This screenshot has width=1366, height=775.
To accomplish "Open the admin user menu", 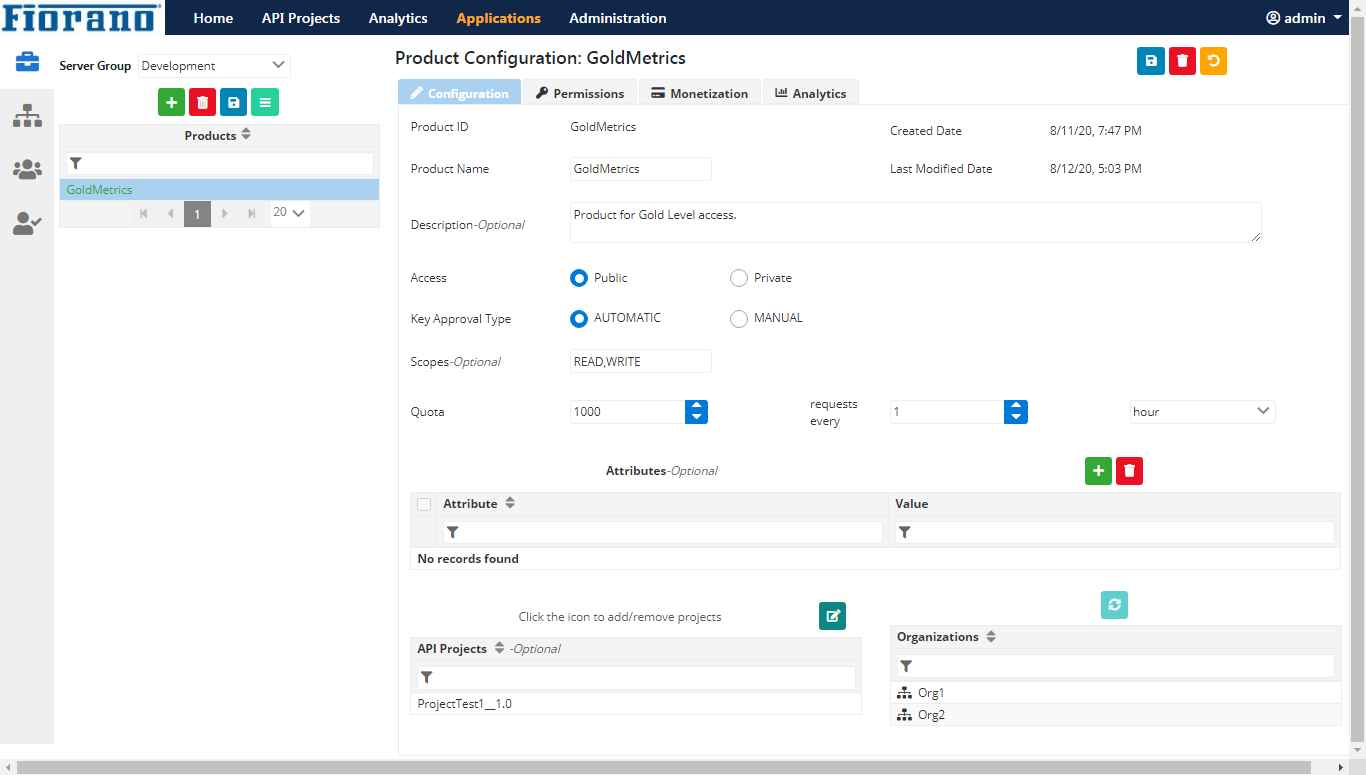I will (x=1304, y=18).
